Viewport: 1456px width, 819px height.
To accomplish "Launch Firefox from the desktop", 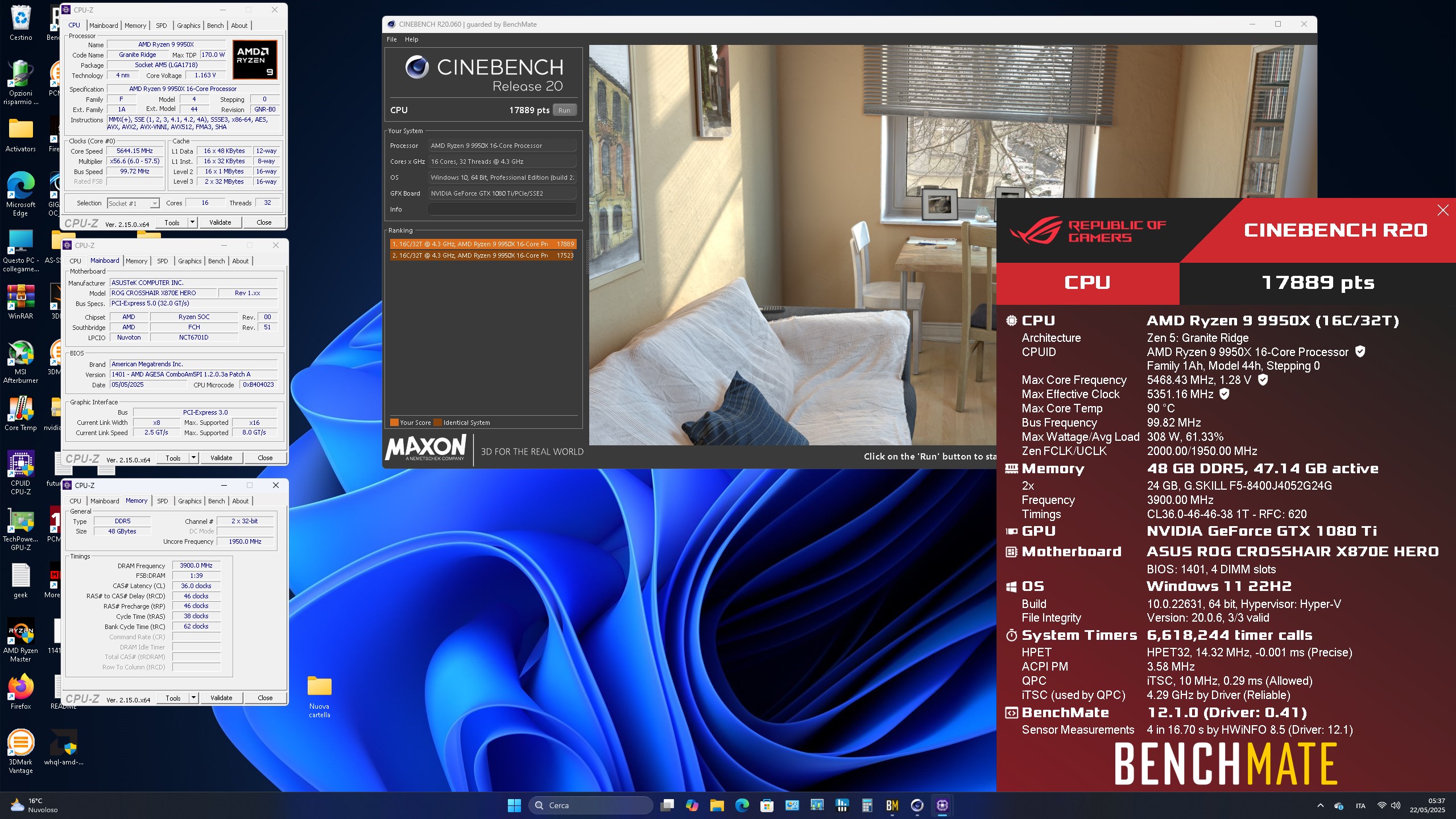I will click(x=20, y=692).
